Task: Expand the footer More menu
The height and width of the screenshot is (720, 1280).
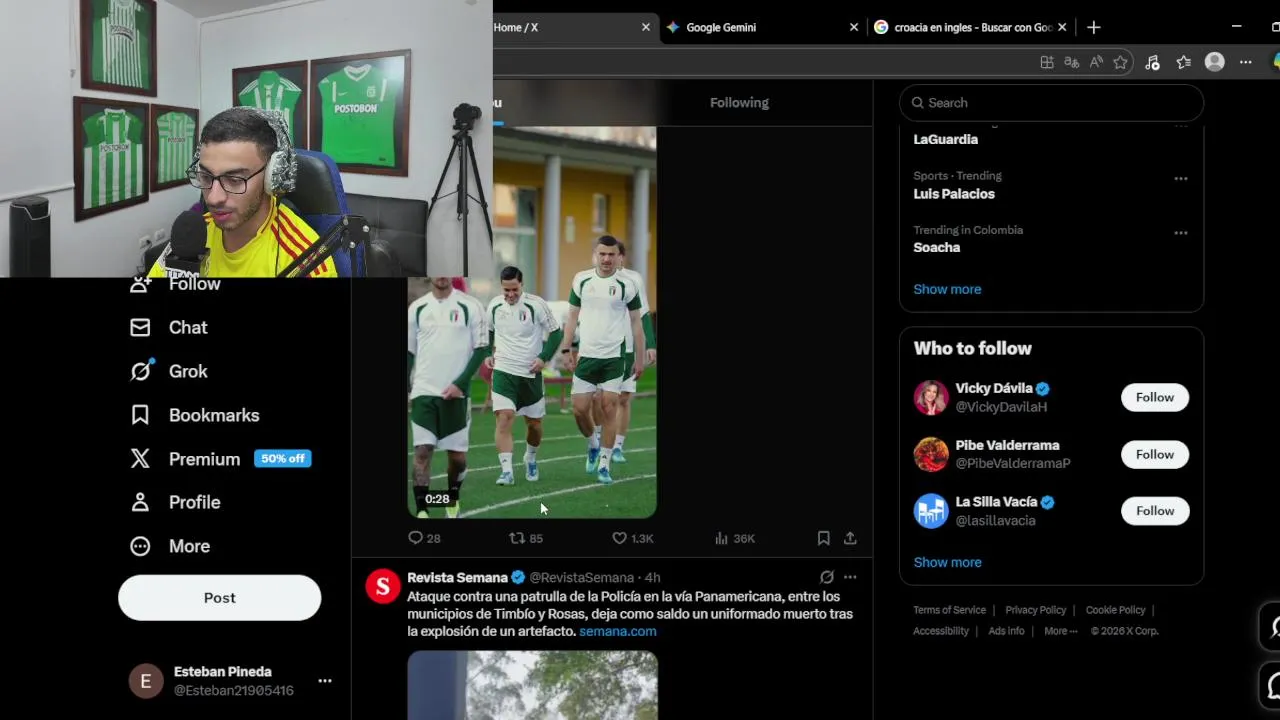Action: [1060, 631]
